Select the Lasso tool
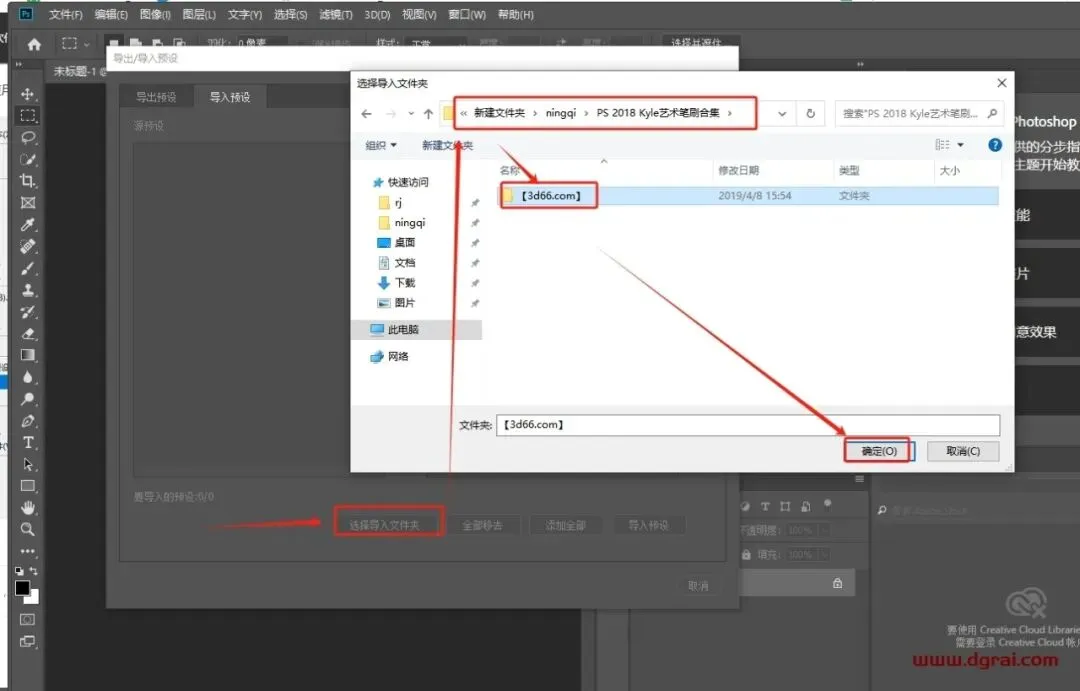The image size is (1080, 691). point(28,138)
